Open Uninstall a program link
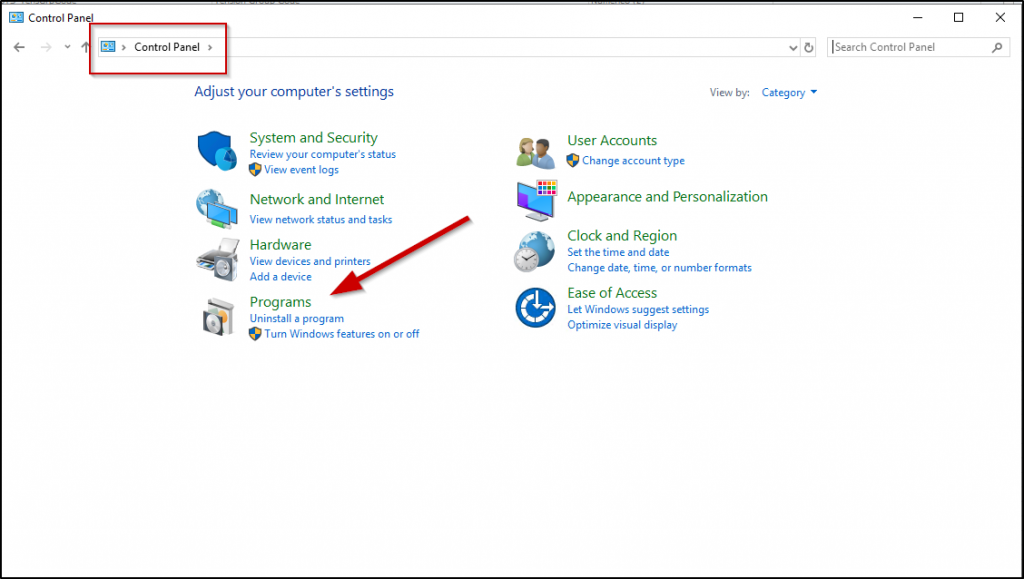Viewport: 1024px width, 579px height. 296,319
